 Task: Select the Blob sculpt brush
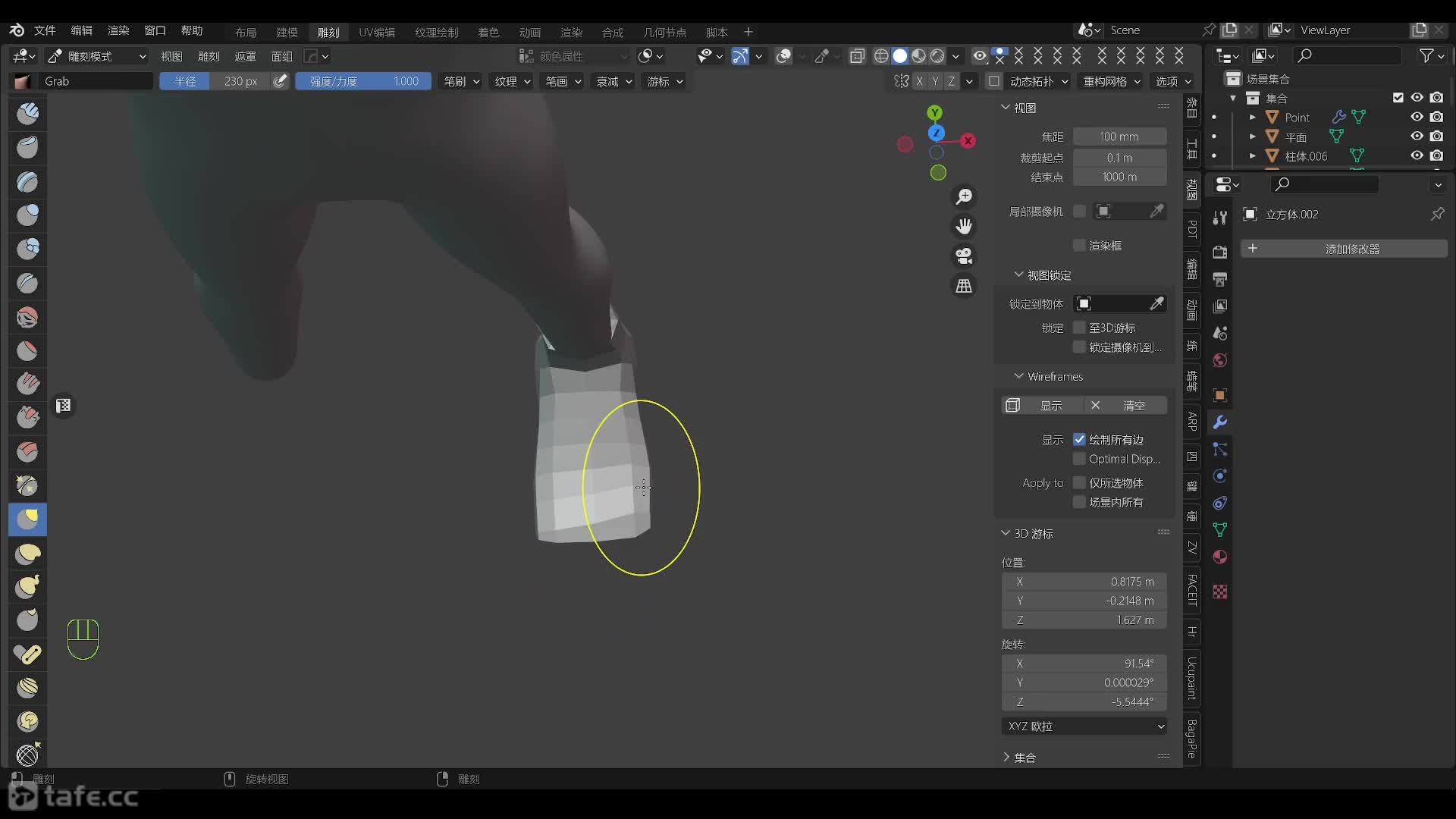27,249
